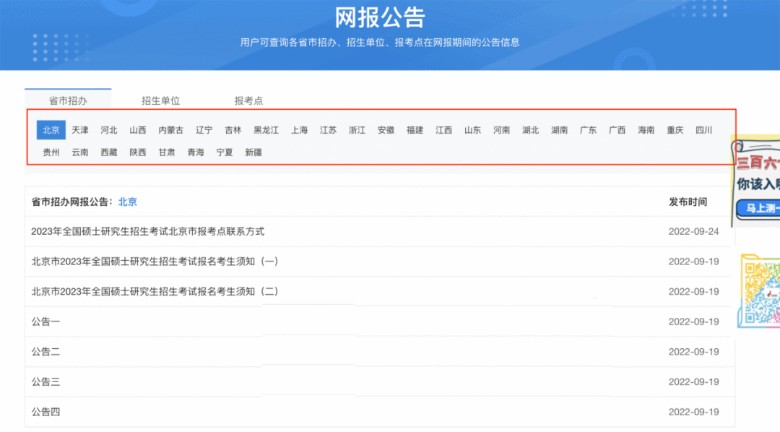Open the 公告四 announcement

pyautogui.click(x=46, y=411)
